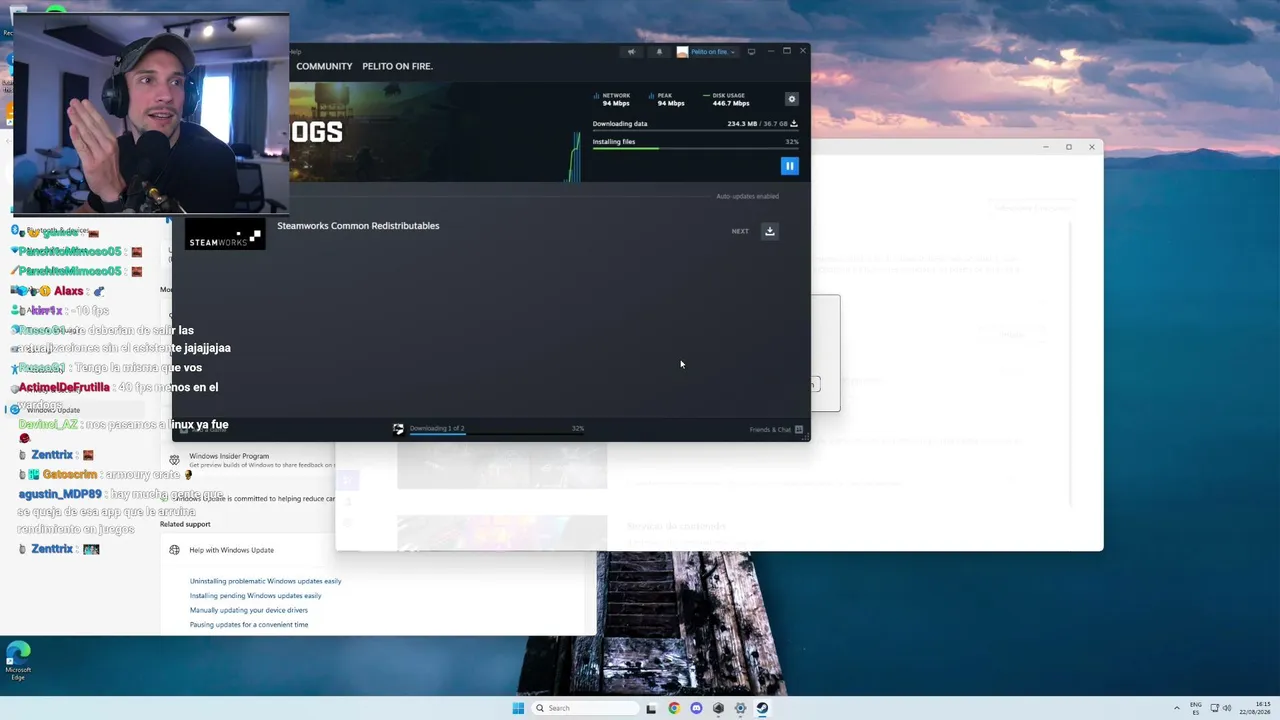
Task: Open the black square app in taskbar
Action: click(x=651, y=708)
